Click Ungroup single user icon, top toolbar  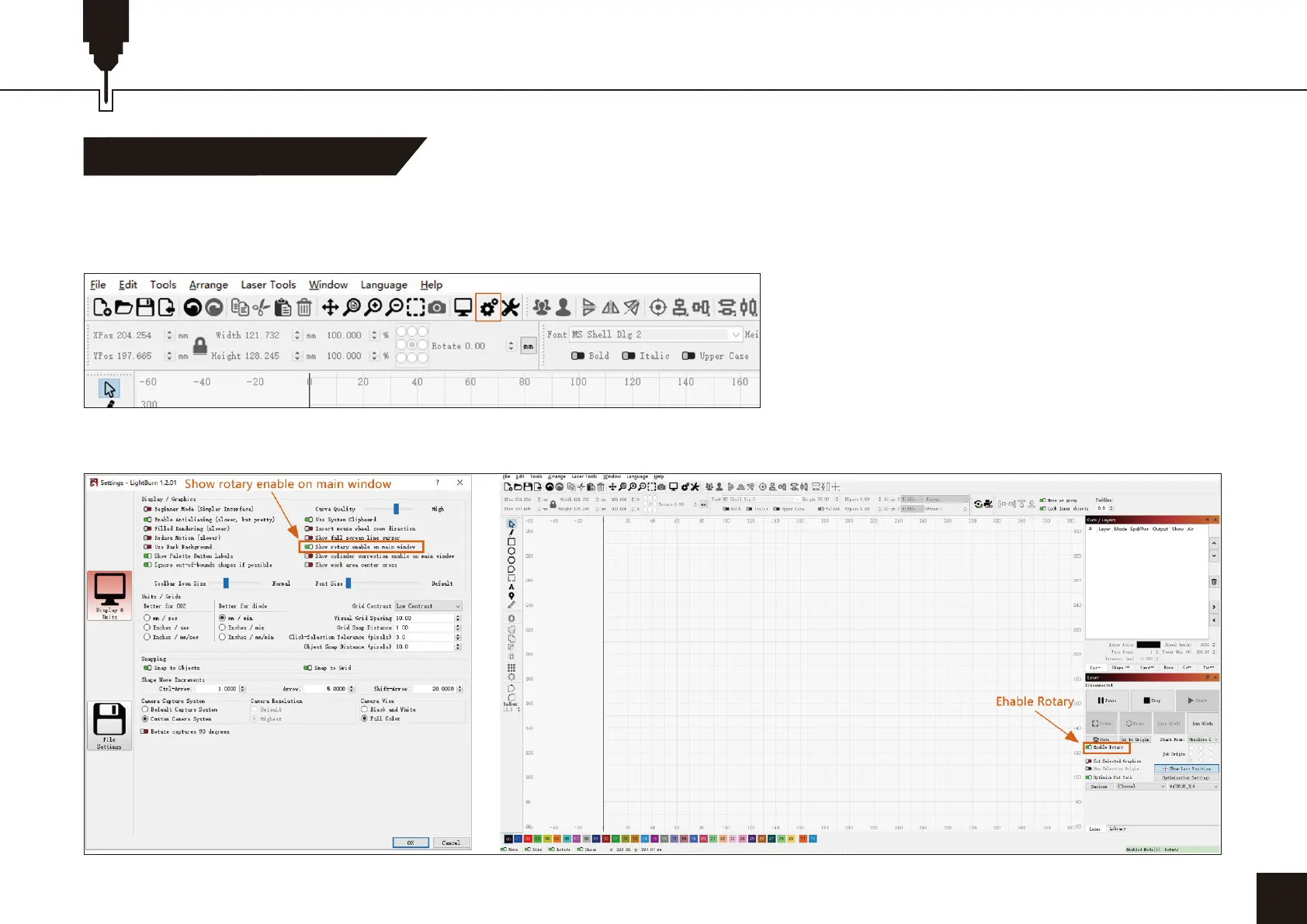click(563, 308)
